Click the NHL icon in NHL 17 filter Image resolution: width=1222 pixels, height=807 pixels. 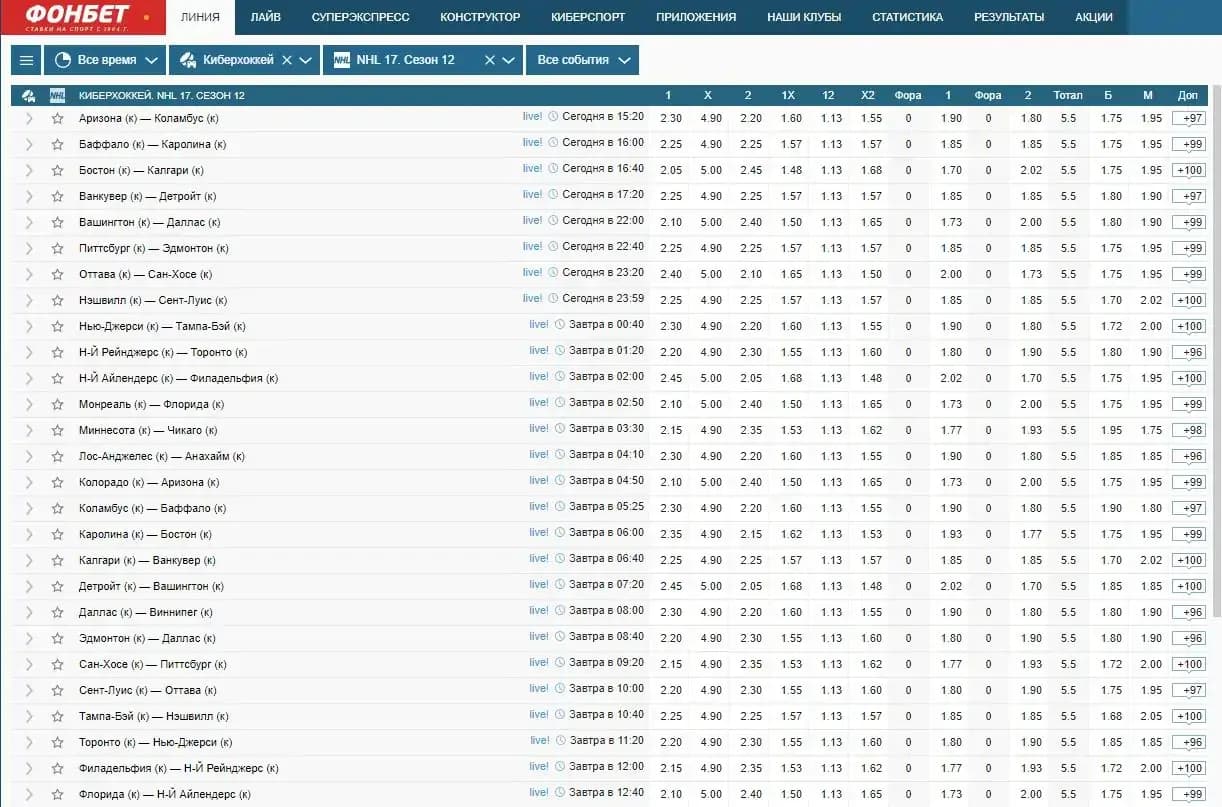[343, 60]
